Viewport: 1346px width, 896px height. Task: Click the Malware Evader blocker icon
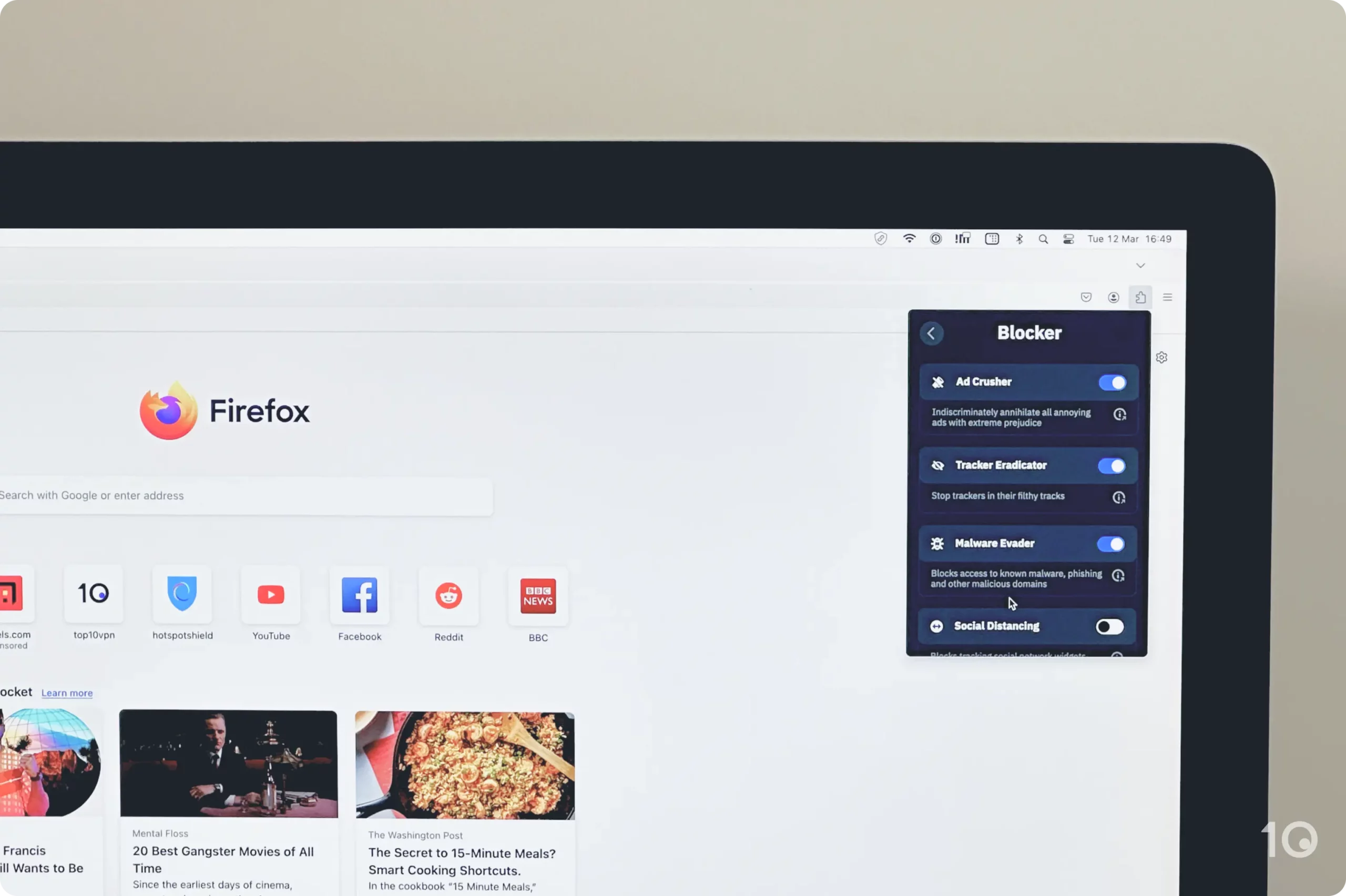pos(937,543)
